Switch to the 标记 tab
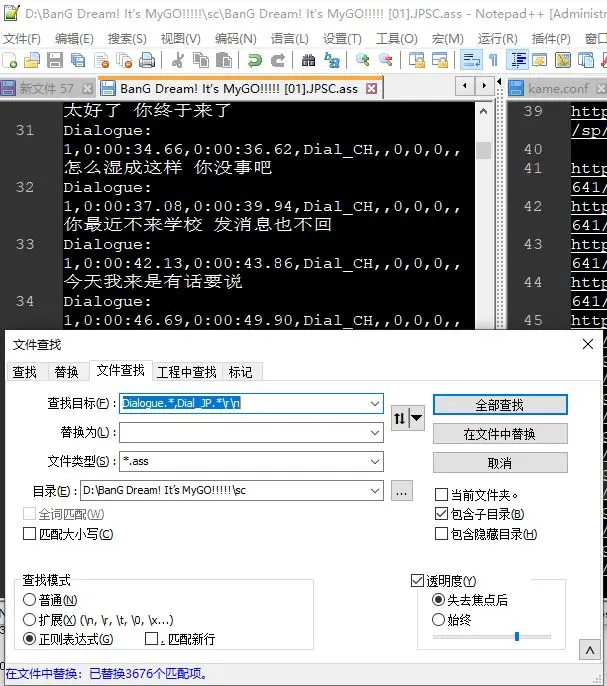 point(240,372)
